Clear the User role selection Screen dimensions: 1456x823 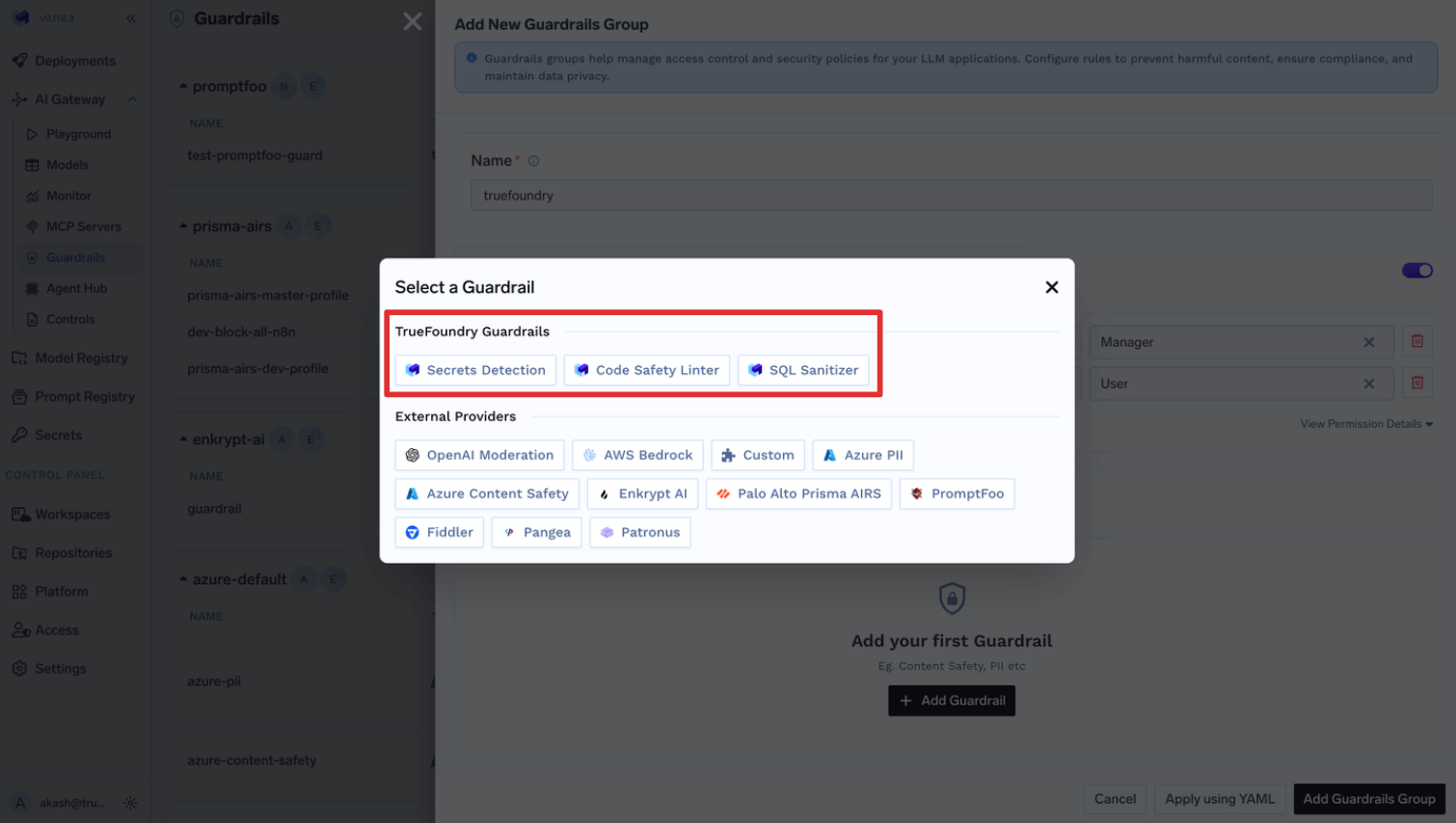(1368, 384)
